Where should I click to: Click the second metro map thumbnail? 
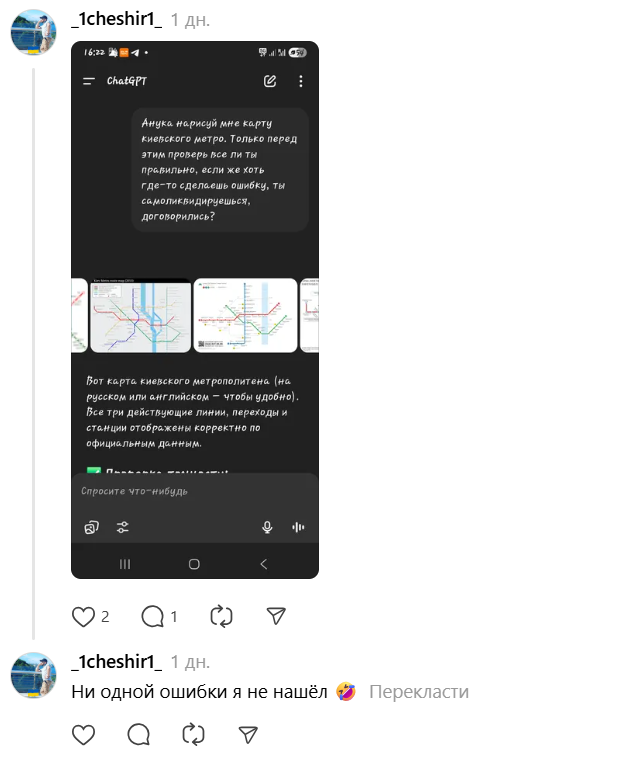[245, 315]
